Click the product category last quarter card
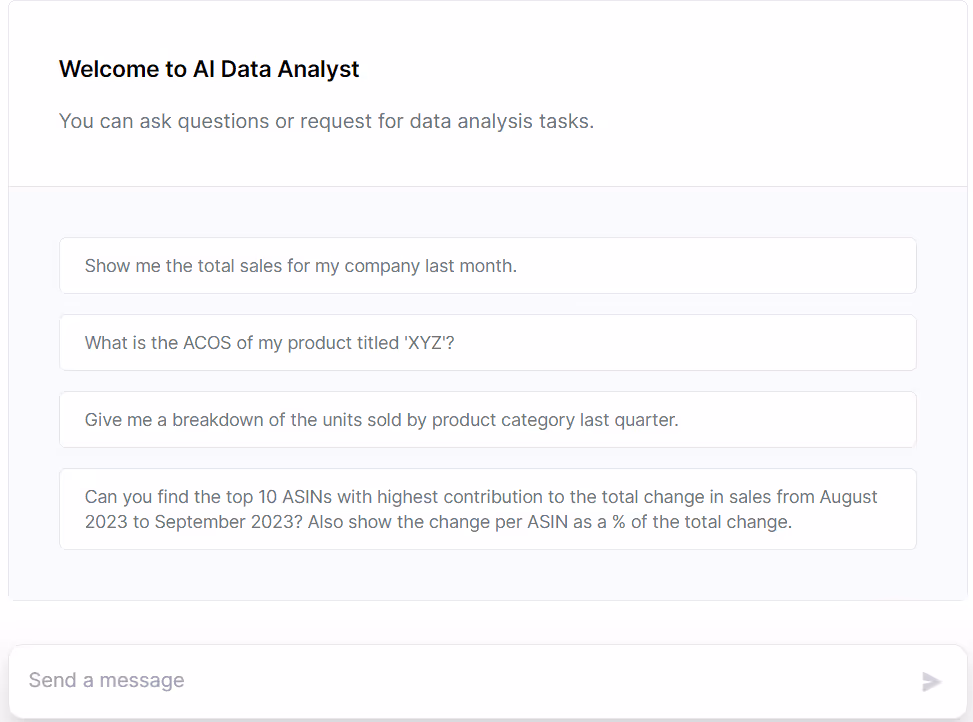Viewport: 973px width, 722px height. 487,420
